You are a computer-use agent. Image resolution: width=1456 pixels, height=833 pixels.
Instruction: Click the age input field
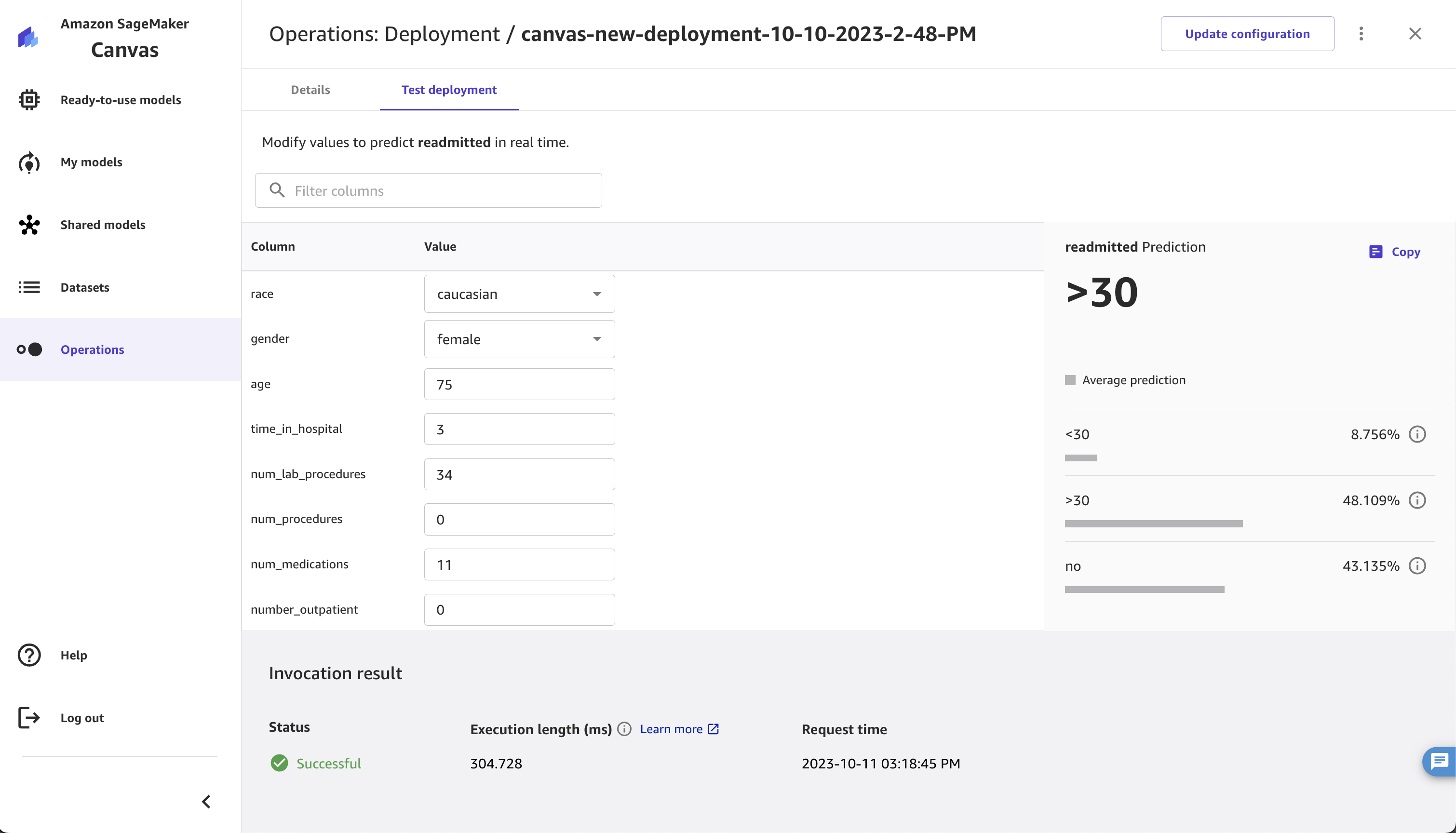(519, 384)
